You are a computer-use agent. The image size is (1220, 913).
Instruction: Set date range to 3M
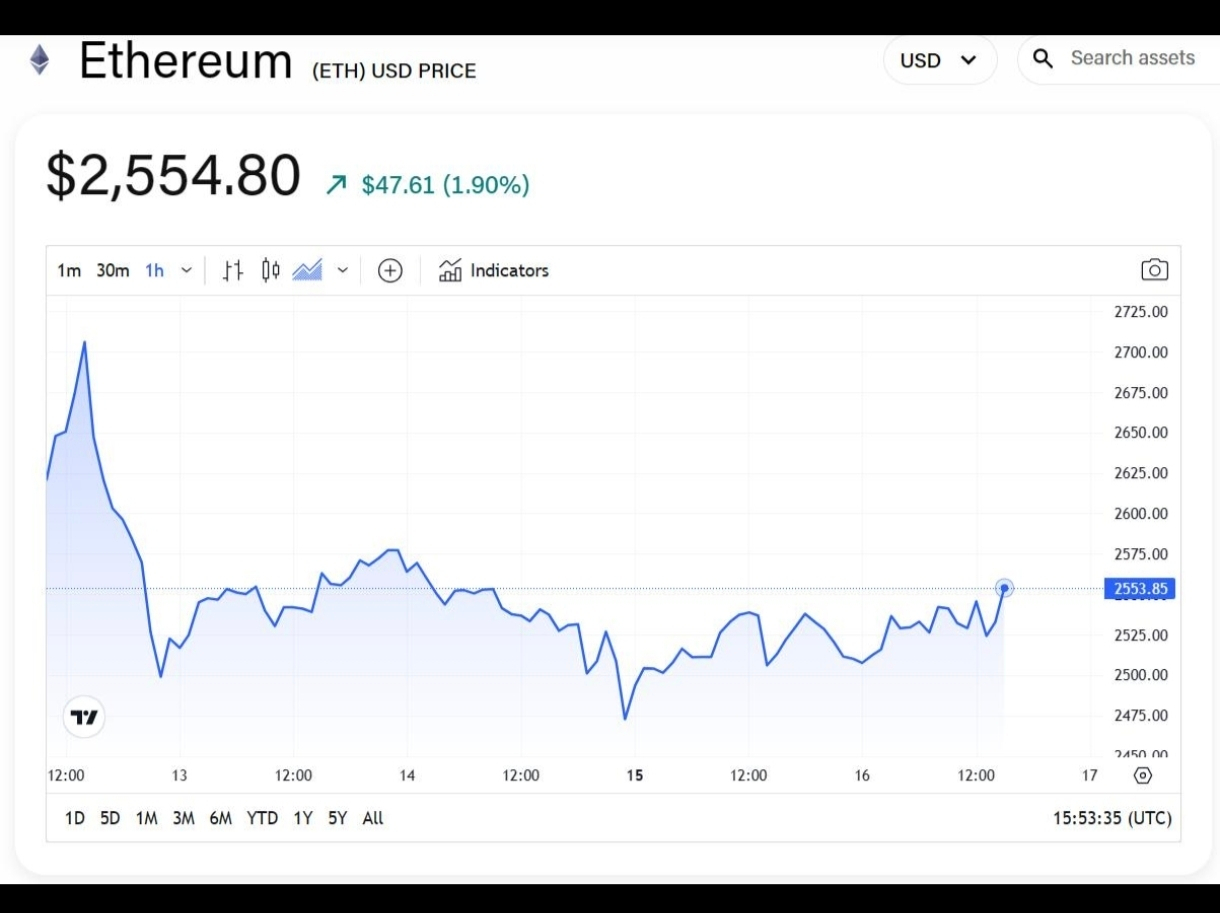coord(183,818)
